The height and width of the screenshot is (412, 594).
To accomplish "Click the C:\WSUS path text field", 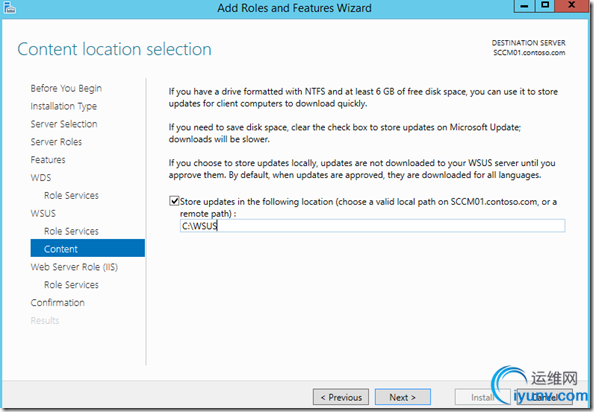I will point(372,226).
